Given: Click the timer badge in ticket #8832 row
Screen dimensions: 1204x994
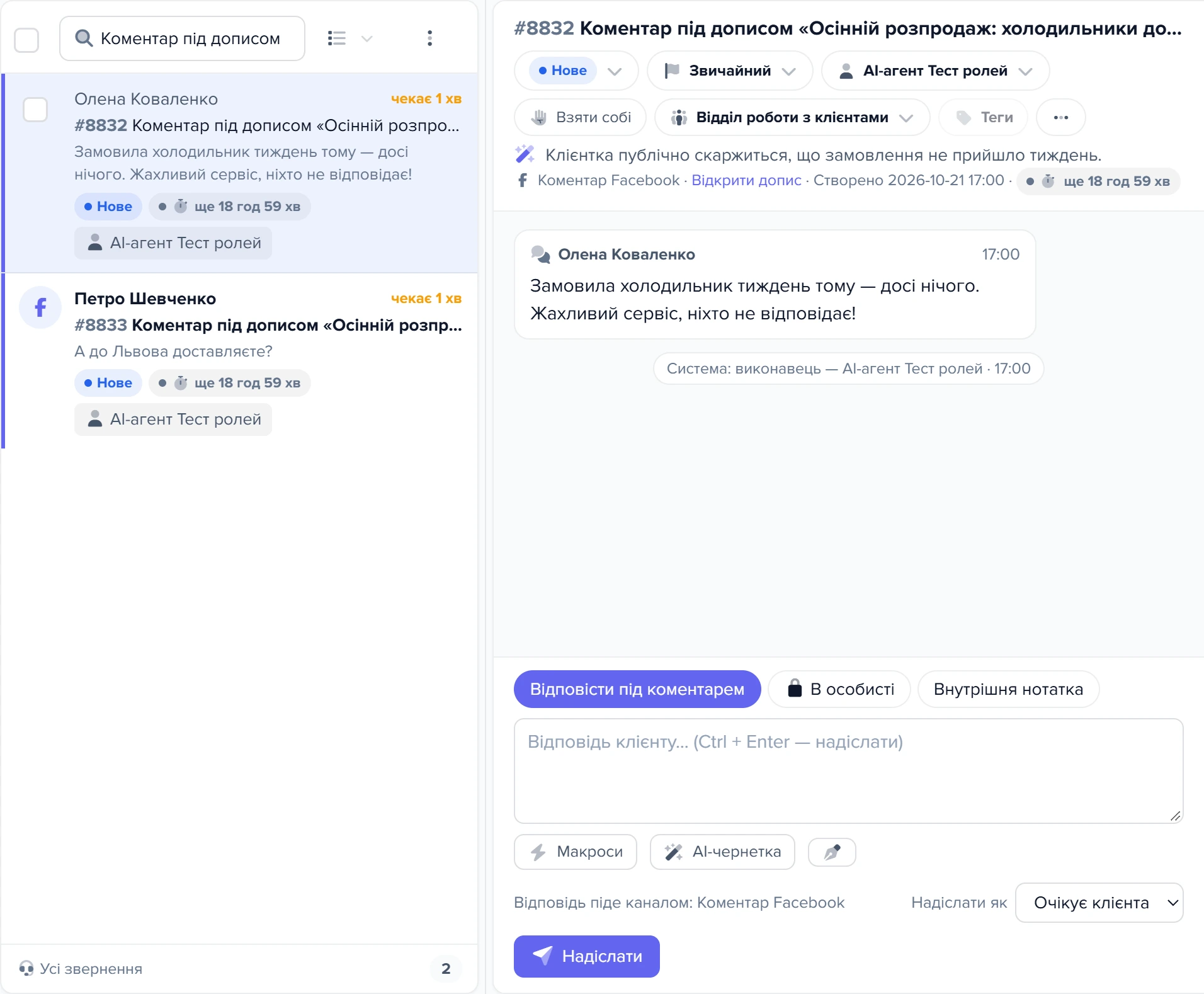Looking at the screenshot, I should point(230,207).
